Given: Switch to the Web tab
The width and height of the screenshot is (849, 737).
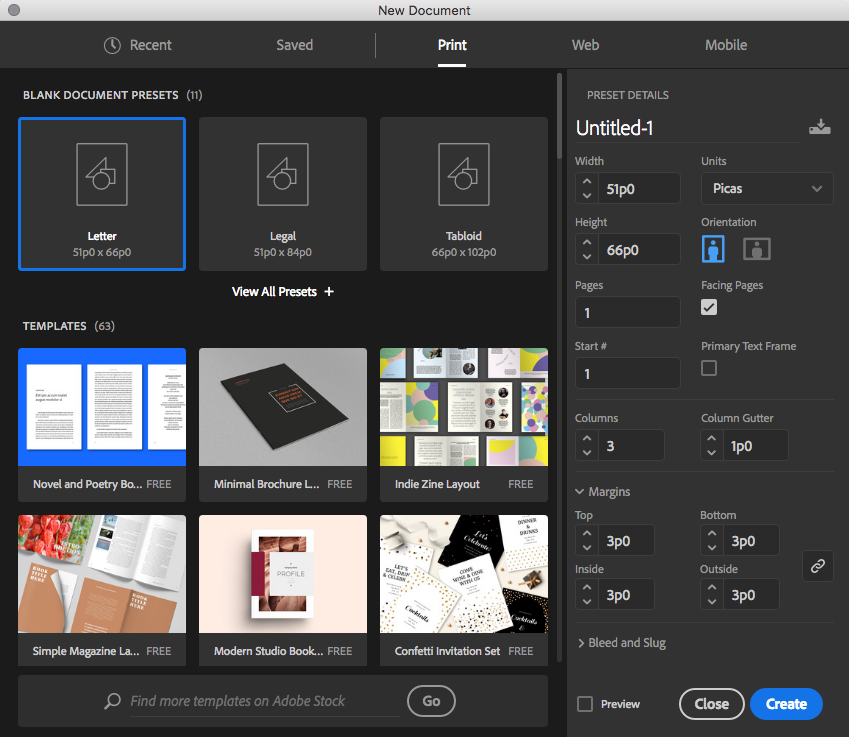Looking at the screenshot, I should [585, 45].
